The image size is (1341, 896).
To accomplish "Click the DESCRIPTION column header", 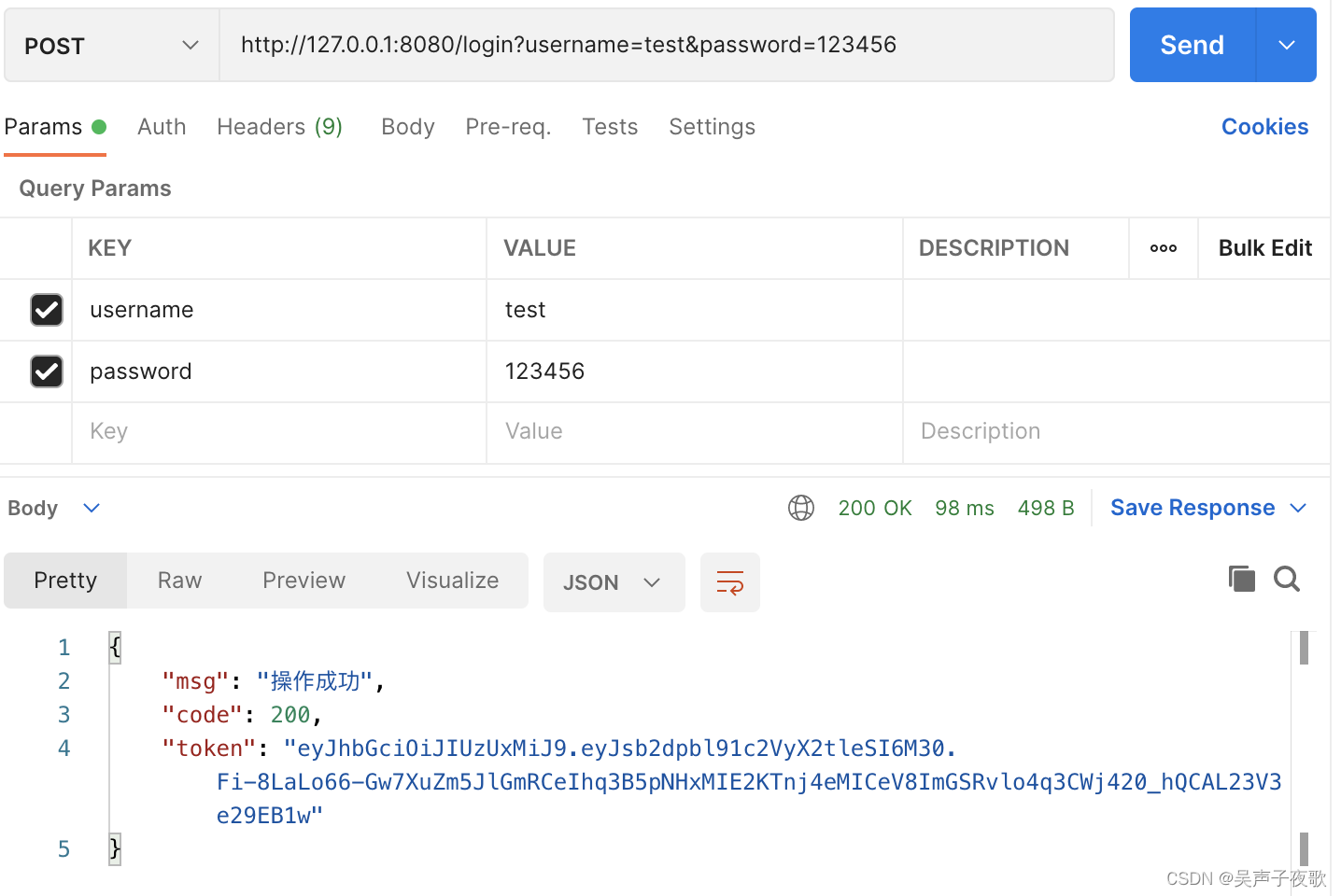I will (x=994, y=248).
